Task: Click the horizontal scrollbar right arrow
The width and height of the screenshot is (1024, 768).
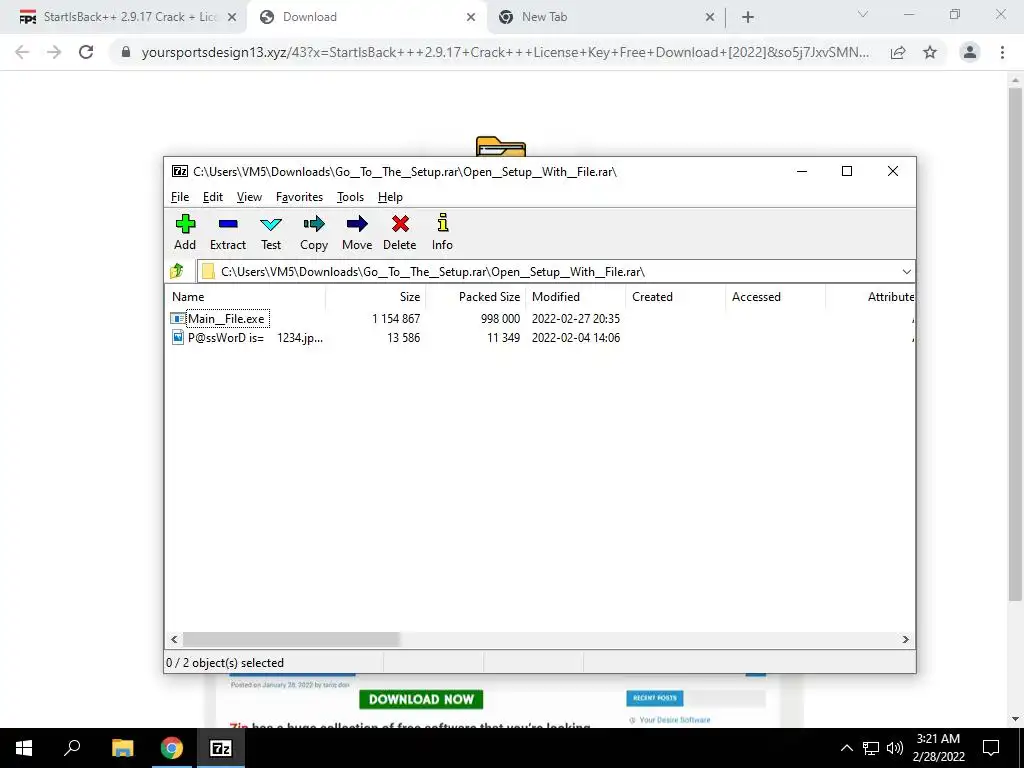Action: pos(905,639)
